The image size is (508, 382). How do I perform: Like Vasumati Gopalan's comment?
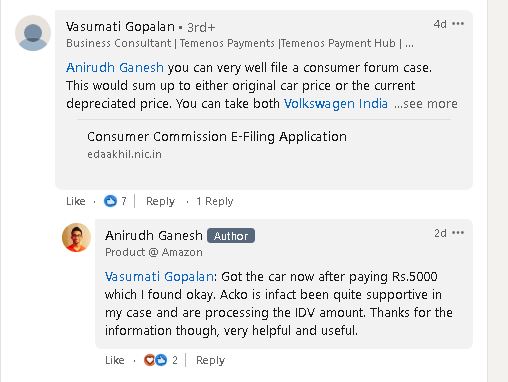tap(76, 201)
